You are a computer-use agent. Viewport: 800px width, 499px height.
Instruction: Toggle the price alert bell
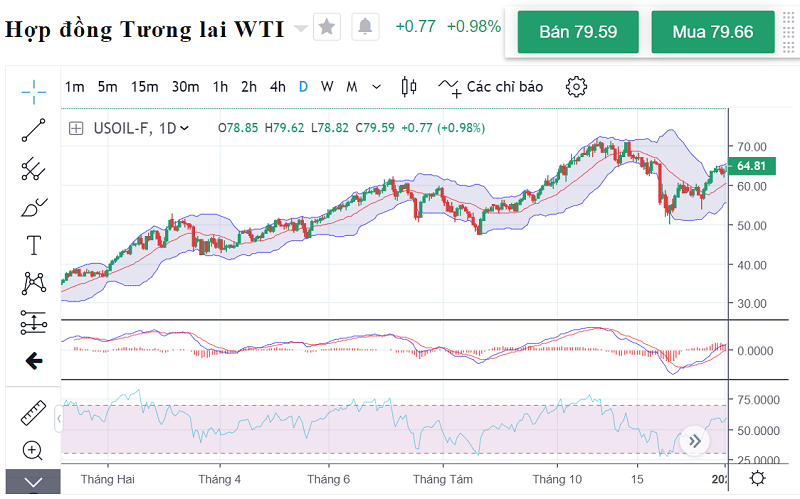tap(366, 27)
